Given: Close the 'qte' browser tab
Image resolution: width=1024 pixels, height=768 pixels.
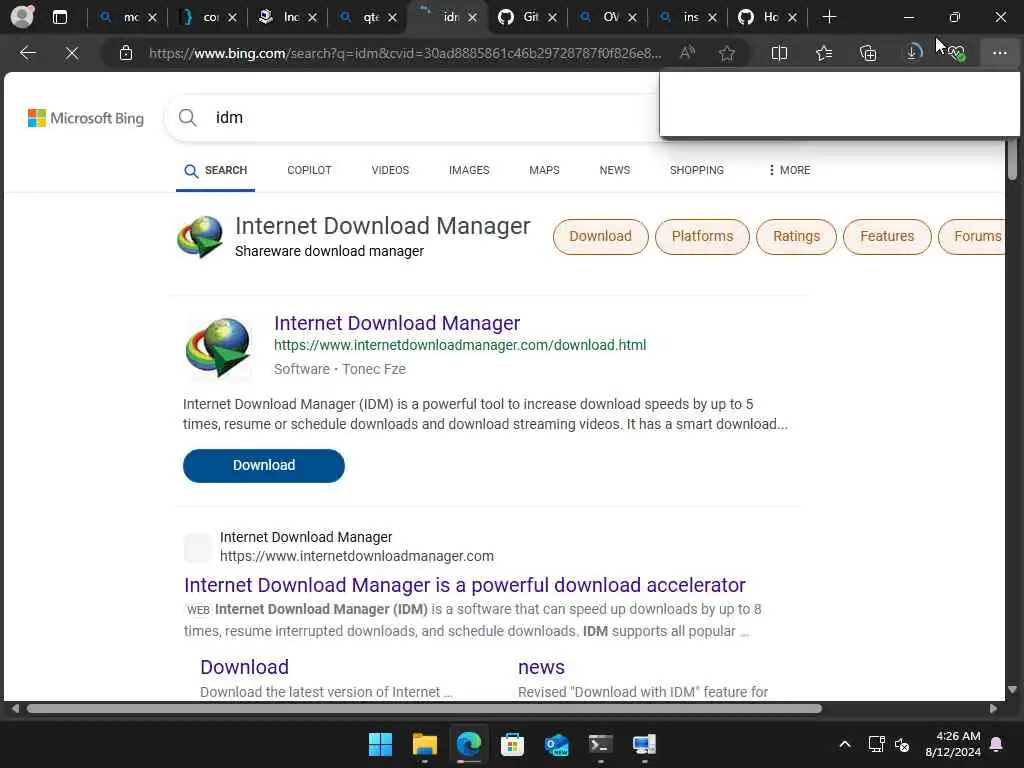Looking at the screenshot, I should point(392,18).
